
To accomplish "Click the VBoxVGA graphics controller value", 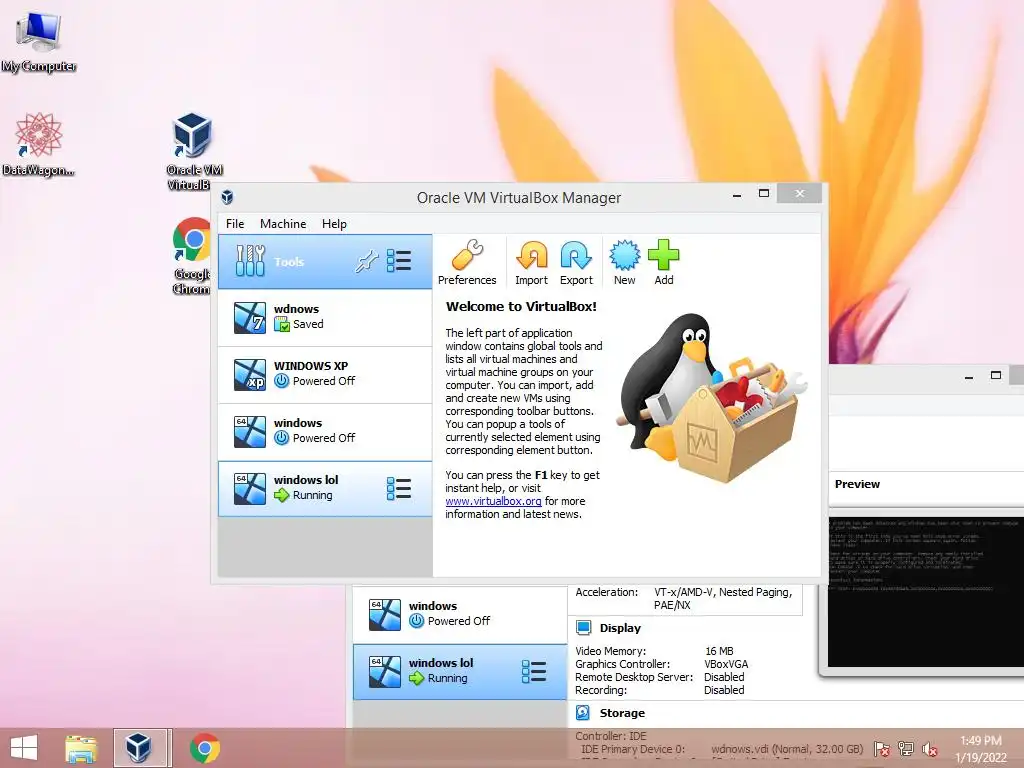I will coord(726,664).
